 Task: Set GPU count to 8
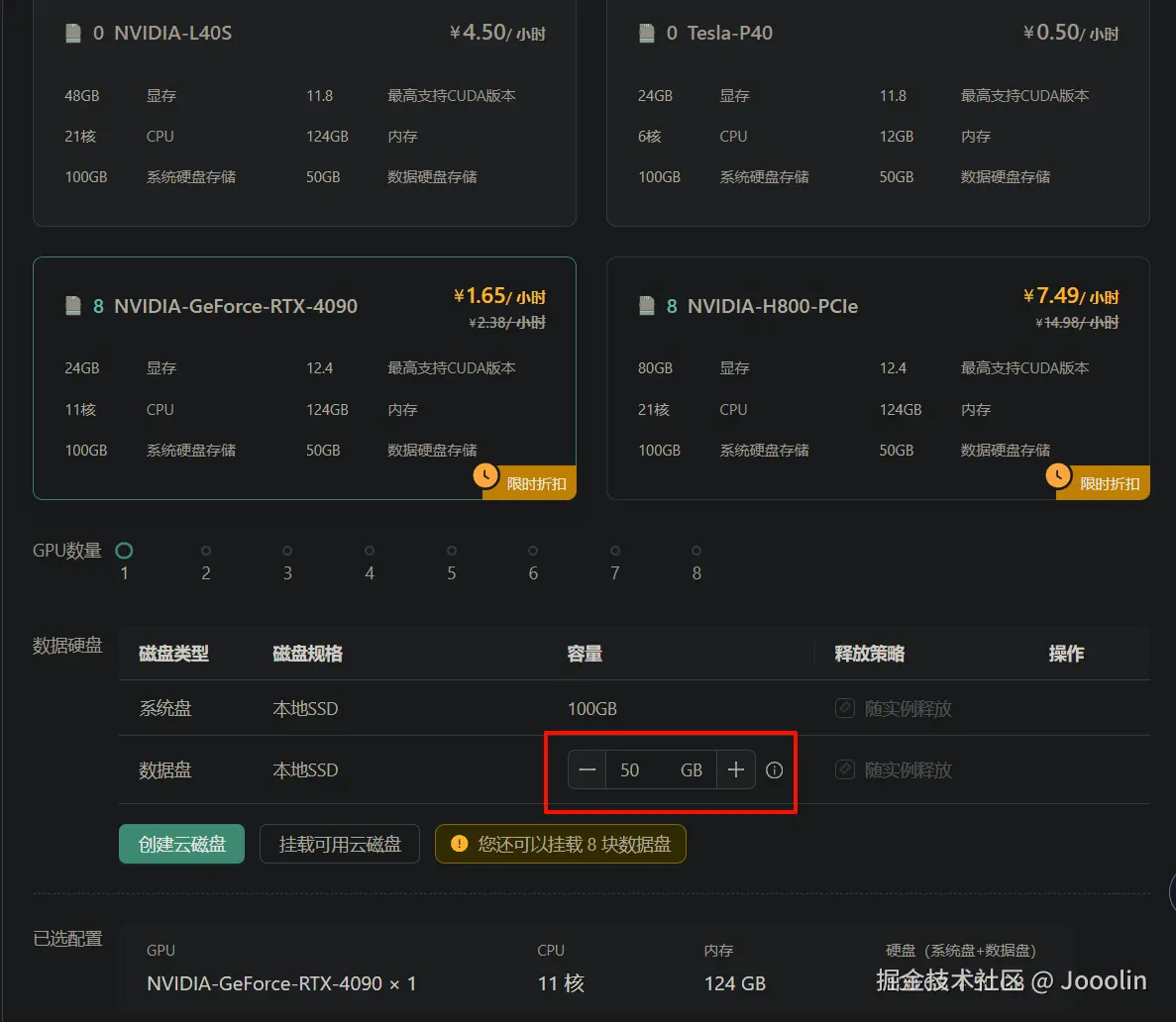pyautogui.click(x=696, y=552)
